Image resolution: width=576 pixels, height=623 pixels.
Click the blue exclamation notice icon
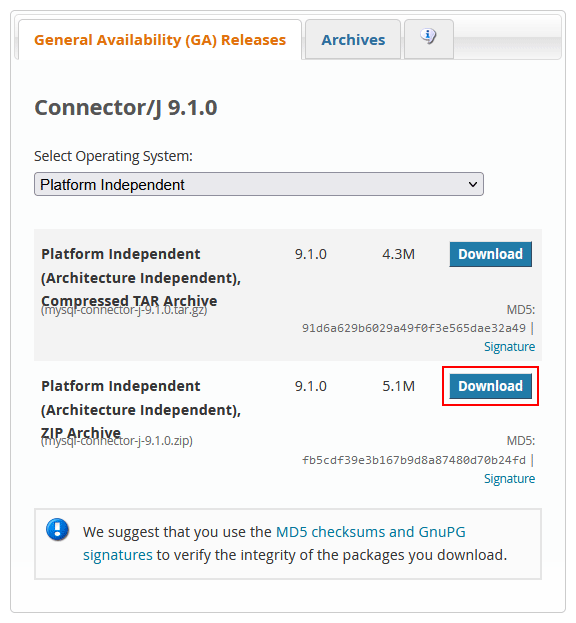pyautogui.click(x=58, y=530)
